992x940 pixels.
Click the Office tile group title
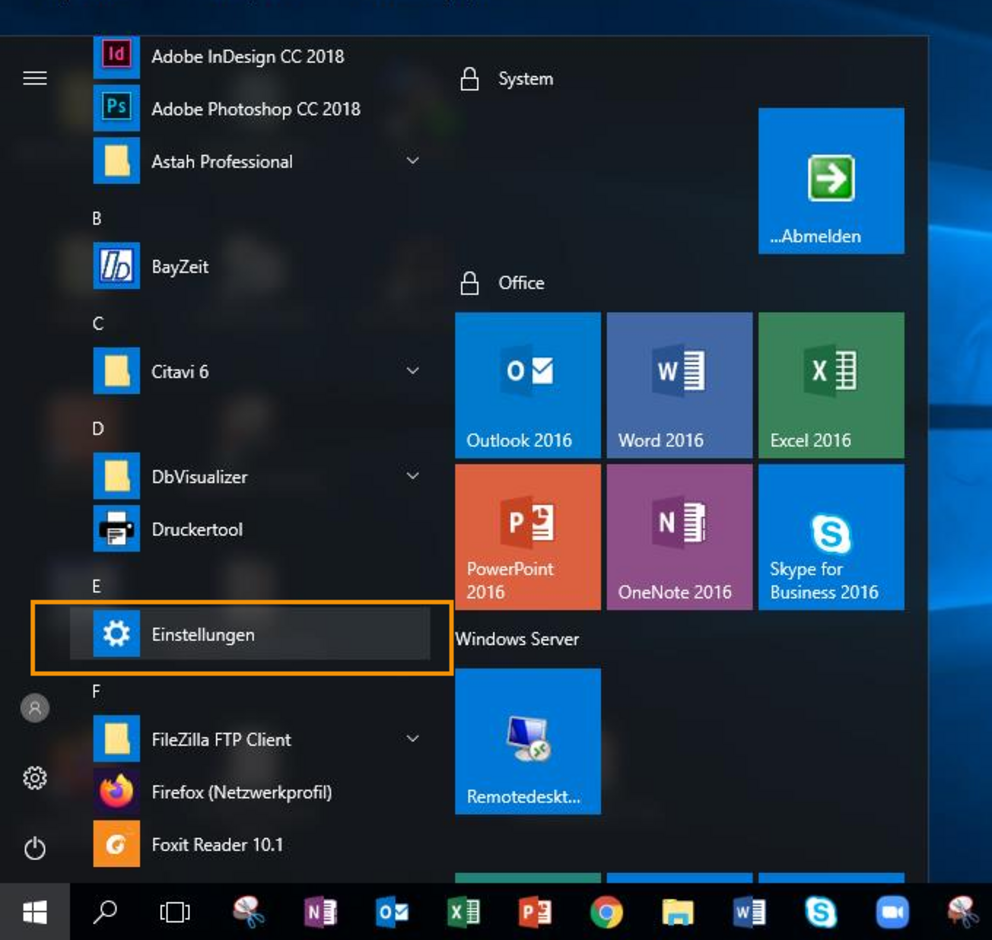point(521,283)
